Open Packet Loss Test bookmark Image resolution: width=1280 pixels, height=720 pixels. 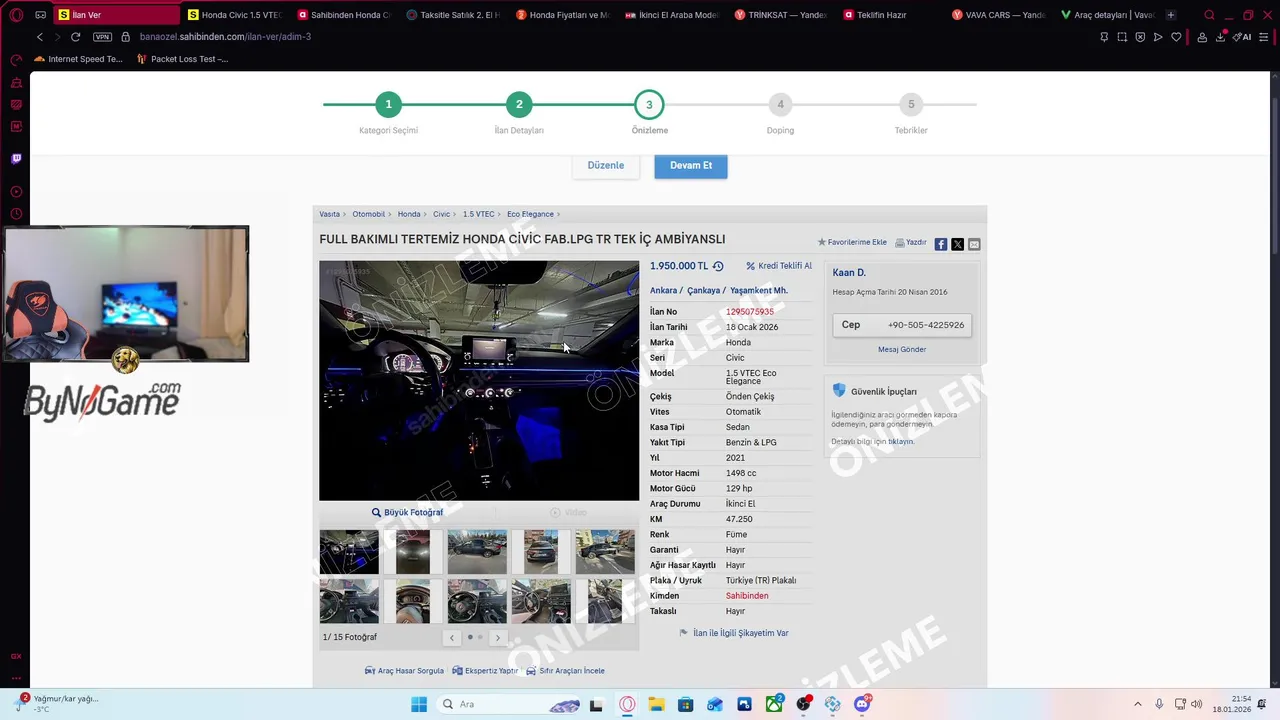182,59
